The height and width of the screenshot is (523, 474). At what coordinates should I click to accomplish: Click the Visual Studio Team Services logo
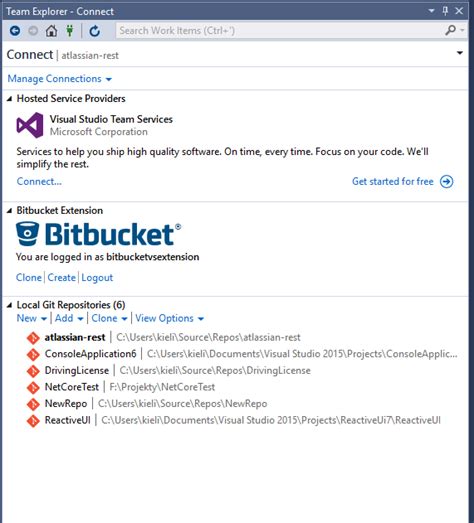(x=30, y=125)
